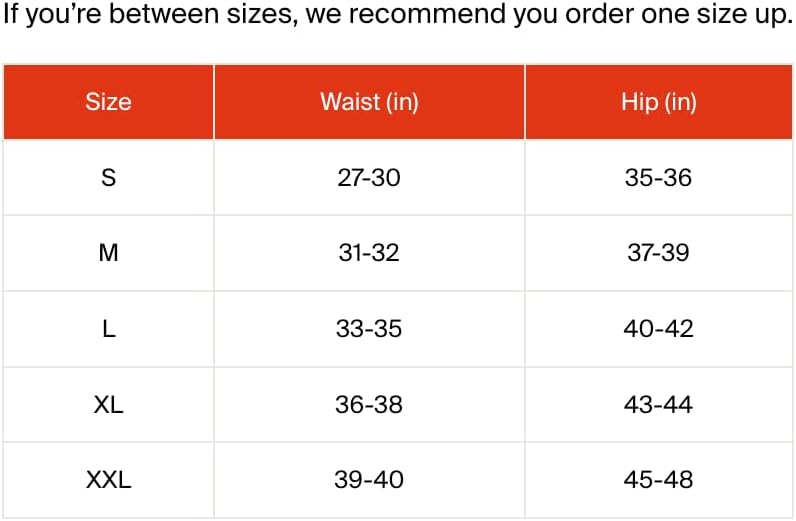Select waist measurement 31-32

click(x=368, y=253)
